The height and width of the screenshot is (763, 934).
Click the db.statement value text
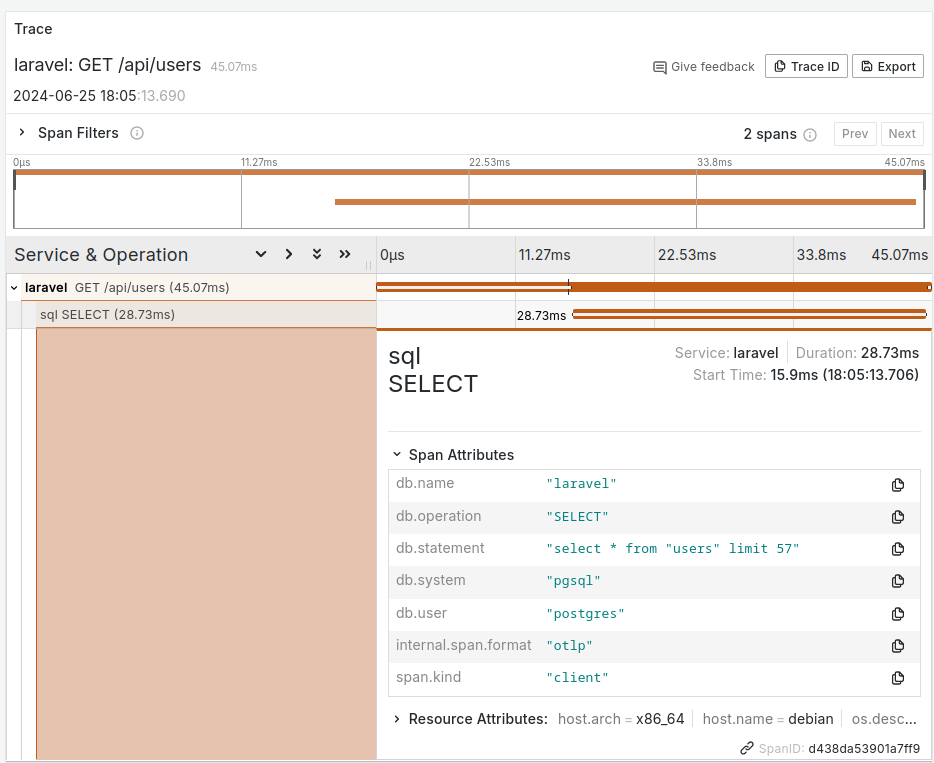tap(673, 549)
